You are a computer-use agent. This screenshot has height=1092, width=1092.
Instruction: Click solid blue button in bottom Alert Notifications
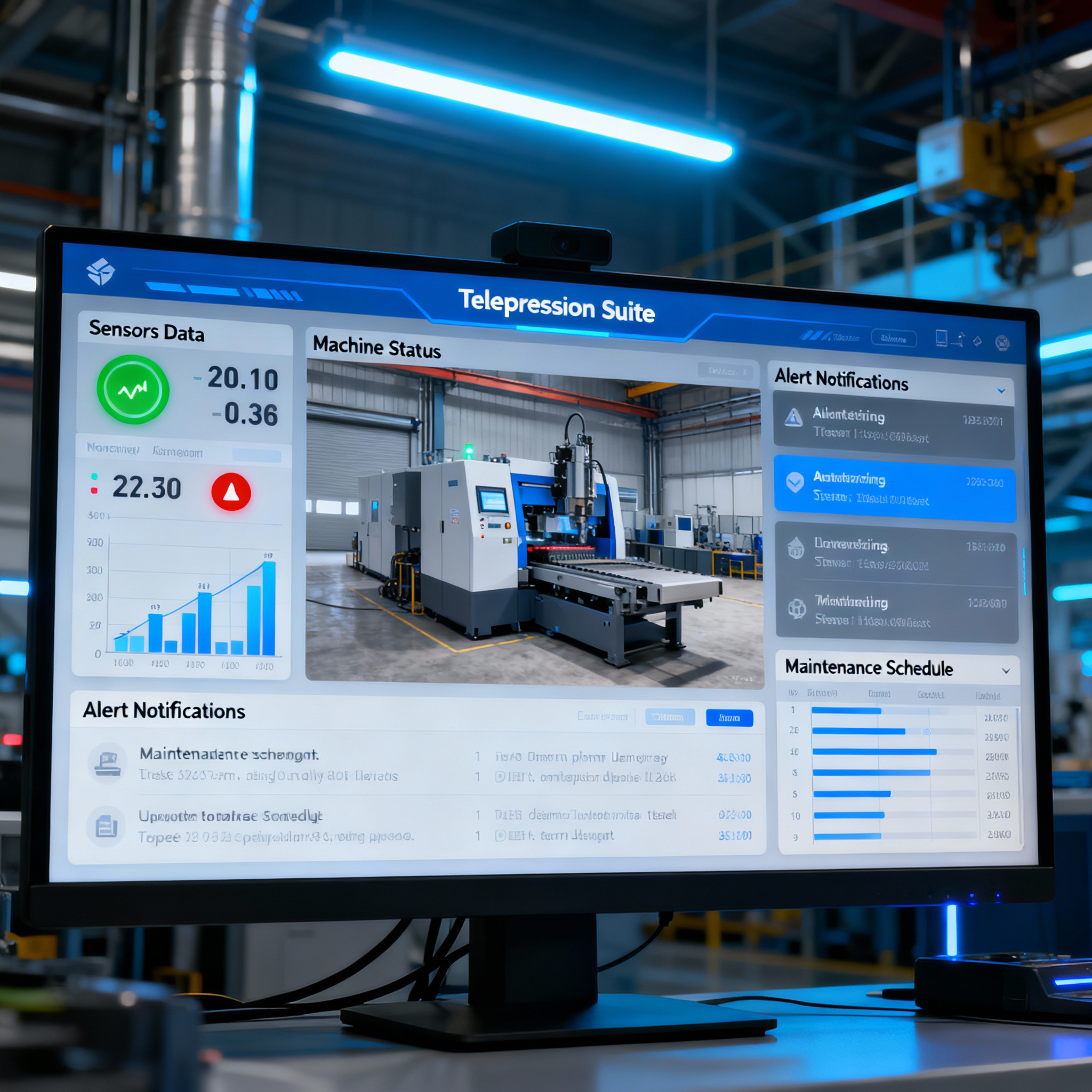729,718
